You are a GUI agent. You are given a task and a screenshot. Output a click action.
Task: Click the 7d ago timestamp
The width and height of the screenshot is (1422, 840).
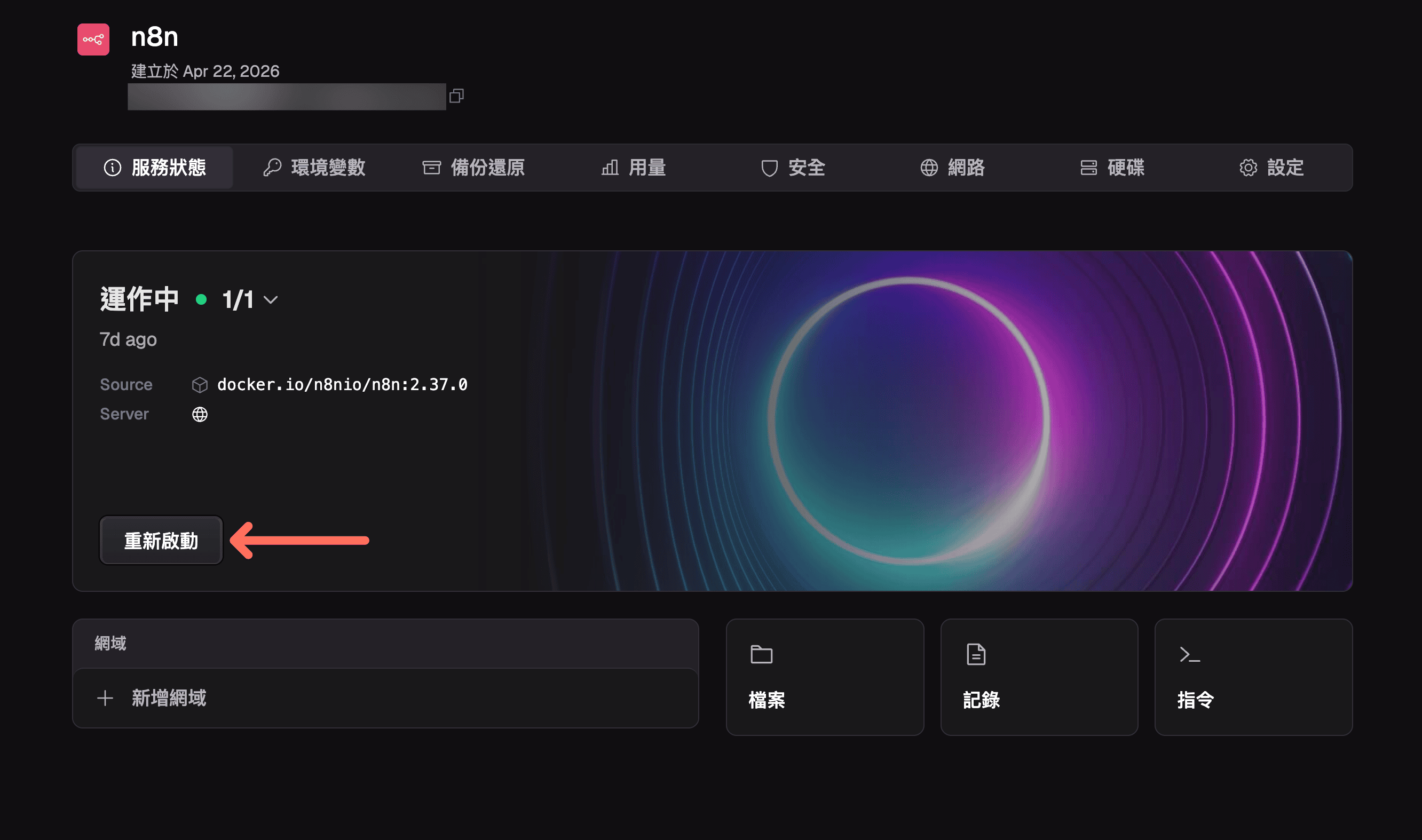point(129,339)
